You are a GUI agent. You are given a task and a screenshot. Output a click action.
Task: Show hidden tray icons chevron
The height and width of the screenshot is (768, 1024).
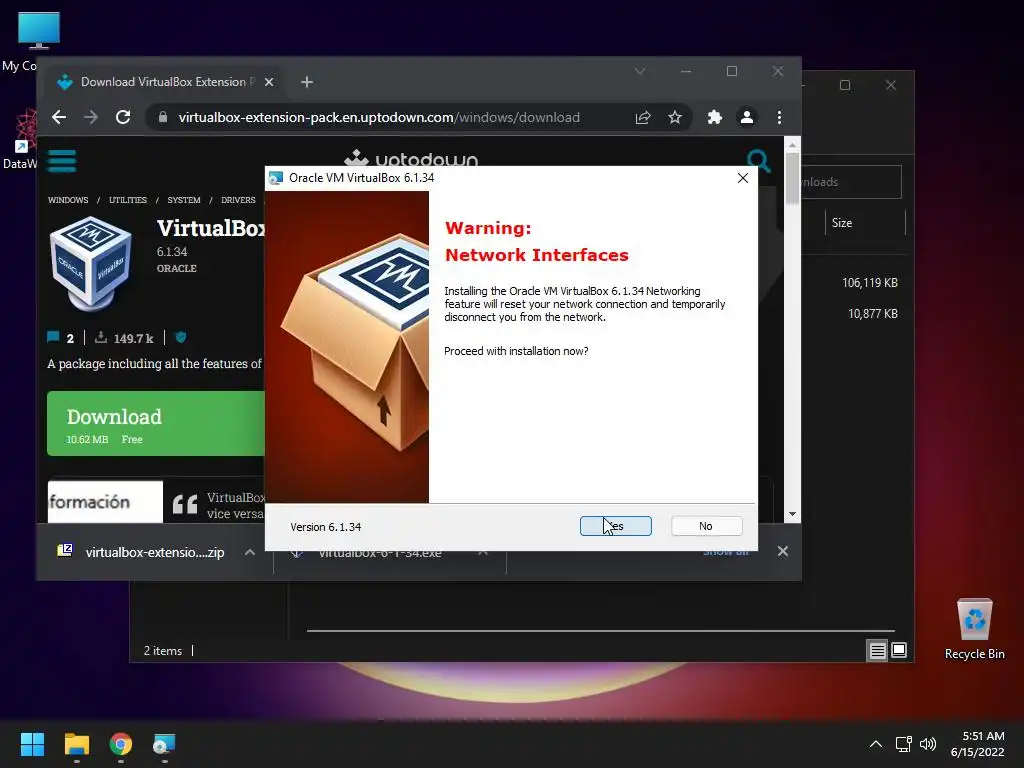pos(876,744)
